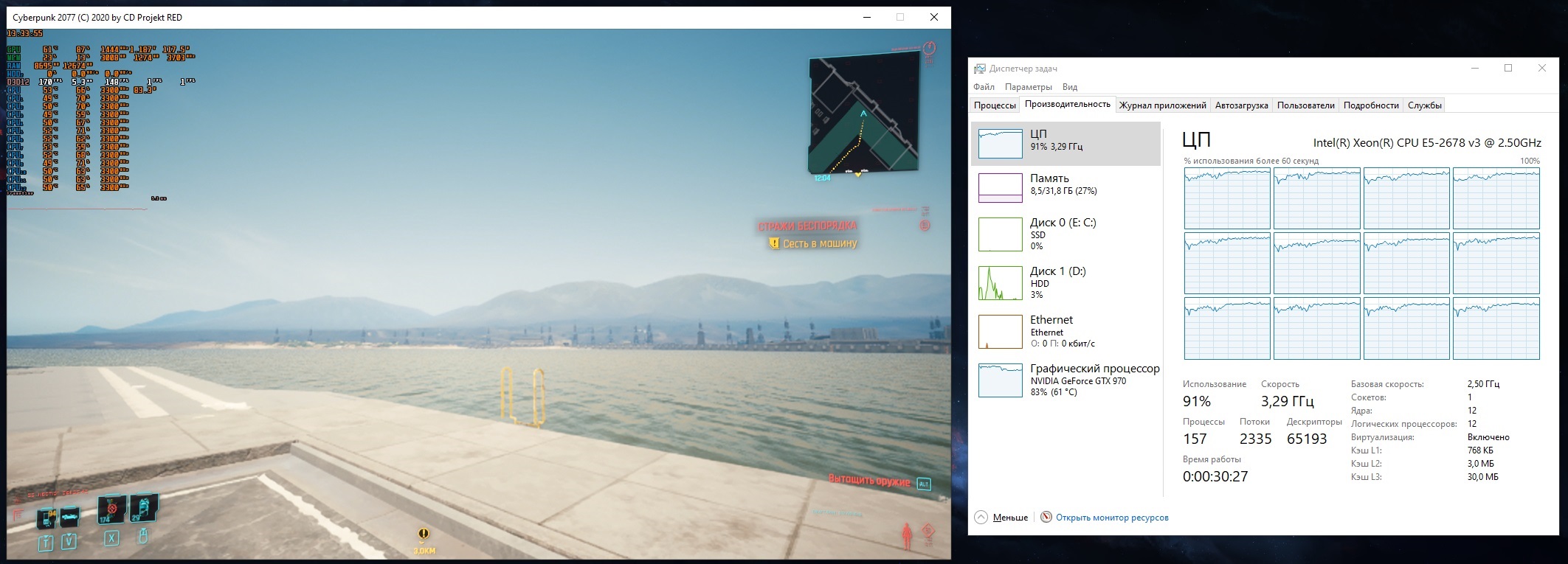This screenshot has height=564, width=1568.
Task: Open the Вид menu
Action: tap(1070, 87)
